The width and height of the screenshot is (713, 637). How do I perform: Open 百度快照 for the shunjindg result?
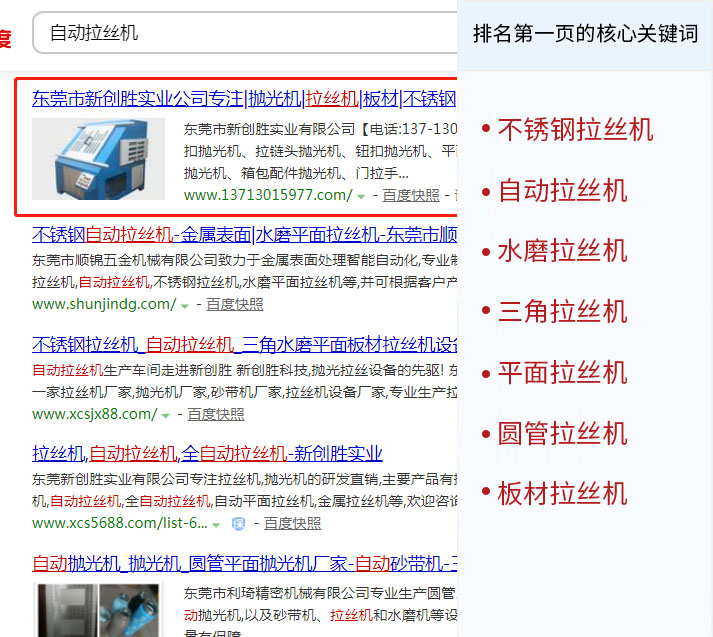(235, 304)
